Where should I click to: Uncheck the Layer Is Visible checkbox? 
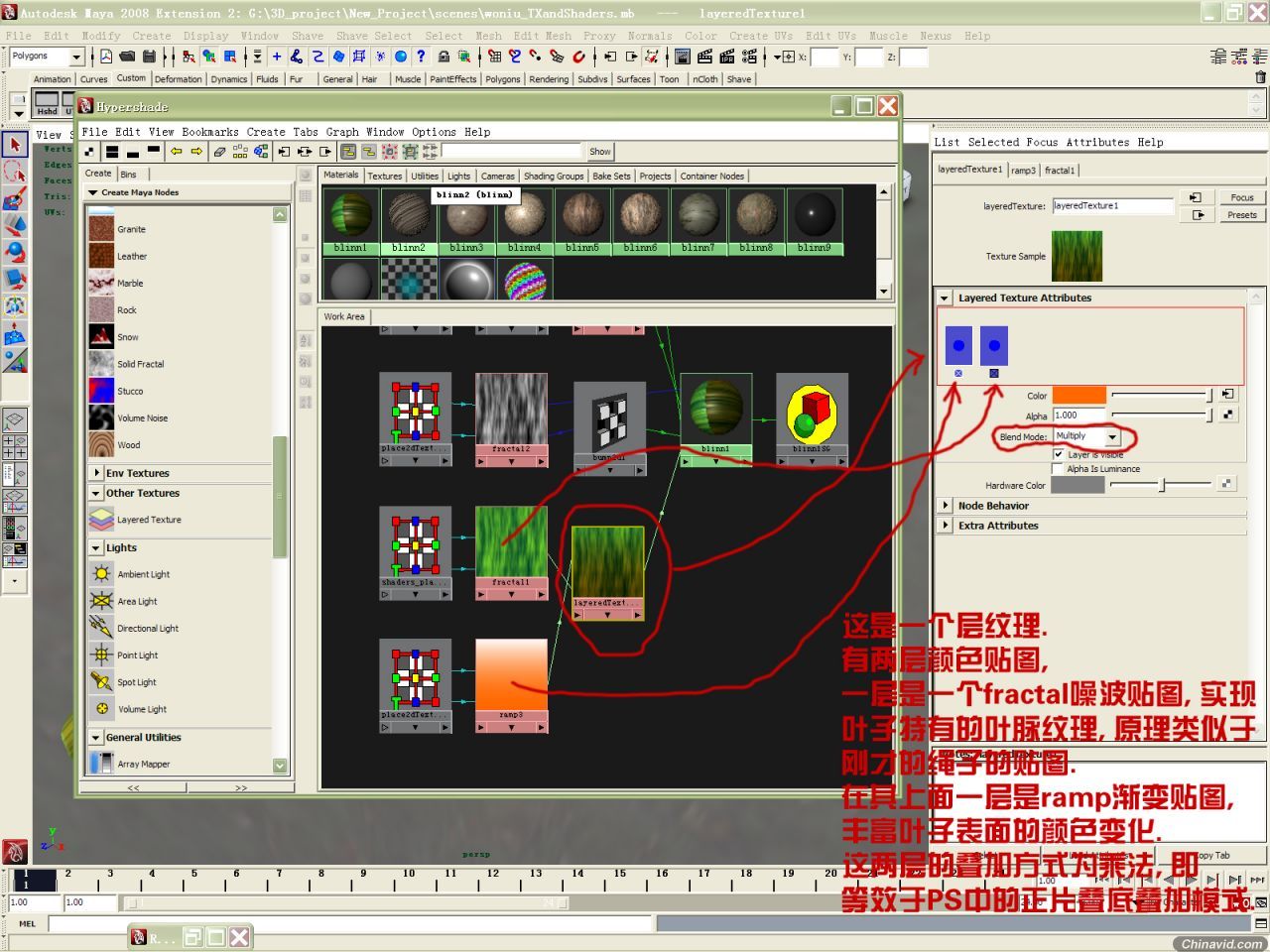pyautogui.click(x=1058, y=454)
